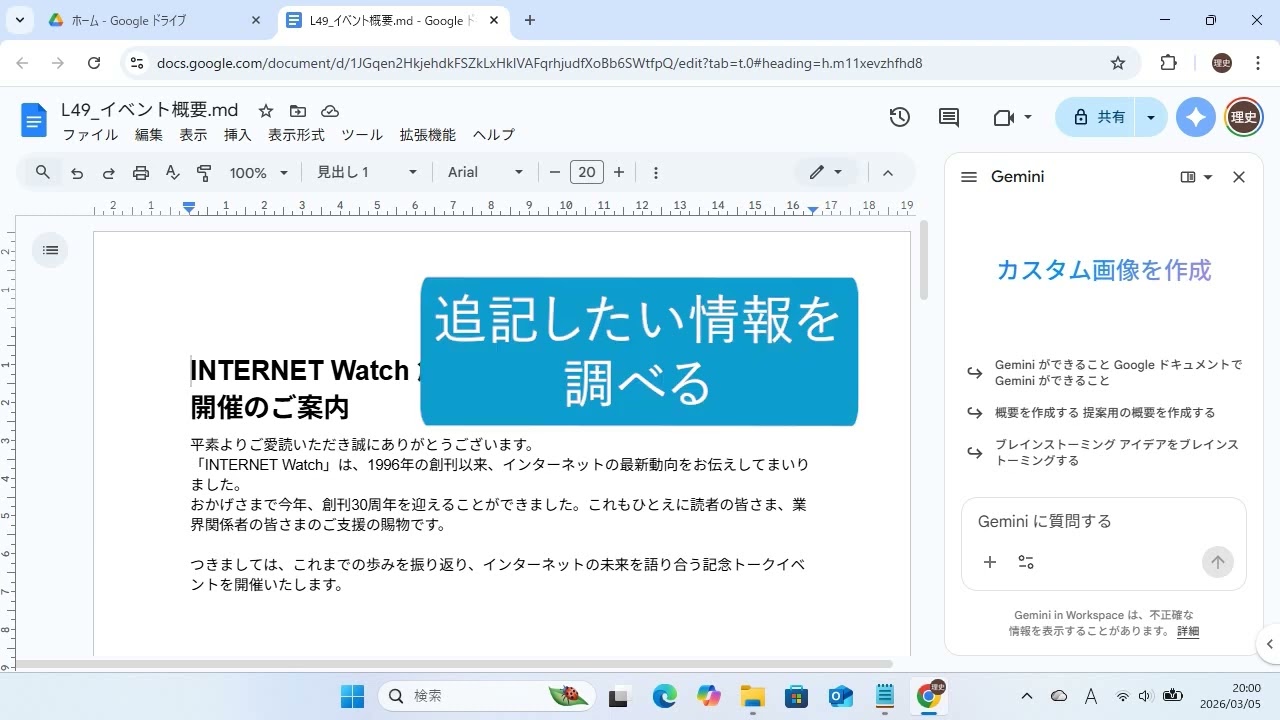Image resolution: width=1280 pixels, height=720 pixels.
Task: Open ヘルプ menu
Action: 494,135
